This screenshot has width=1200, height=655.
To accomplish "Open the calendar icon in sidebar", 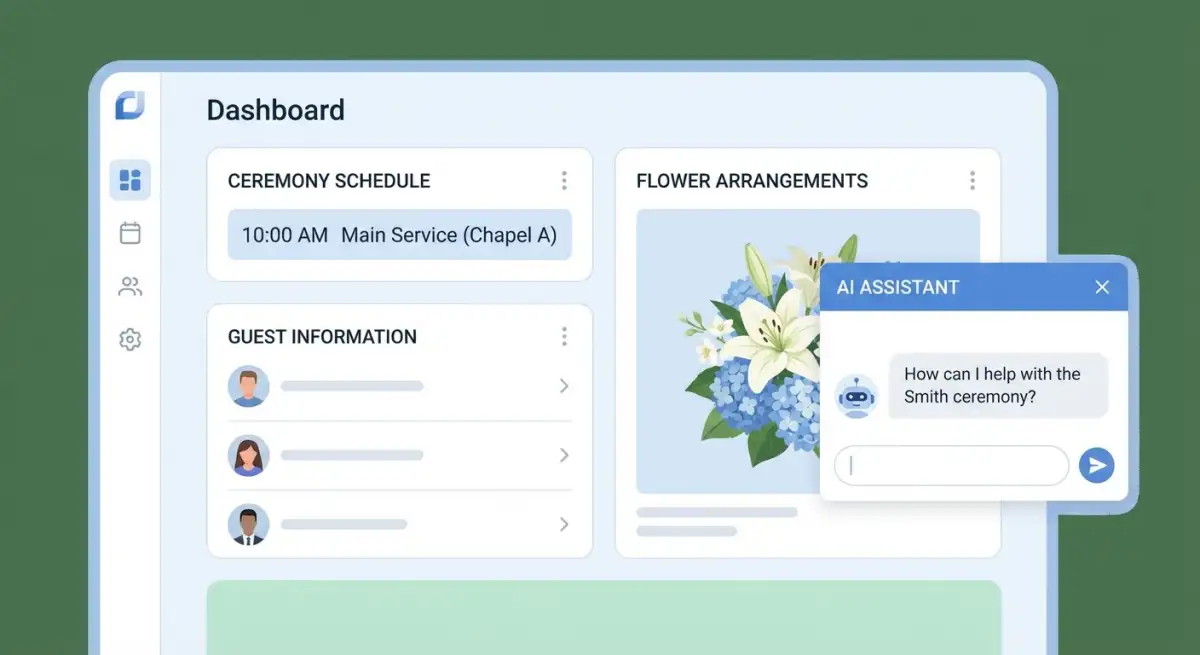I will pyautogui.click(x=130, y=233).
